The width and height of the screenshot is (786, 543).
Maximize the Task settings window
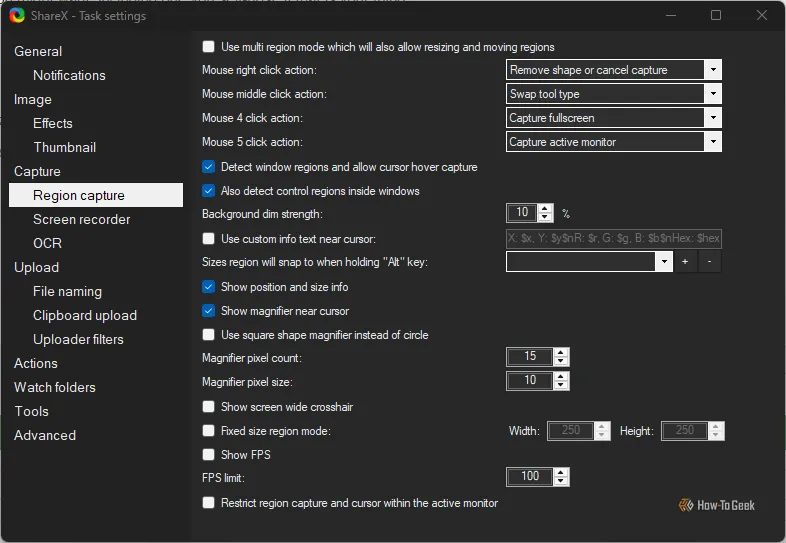[716, 15]
